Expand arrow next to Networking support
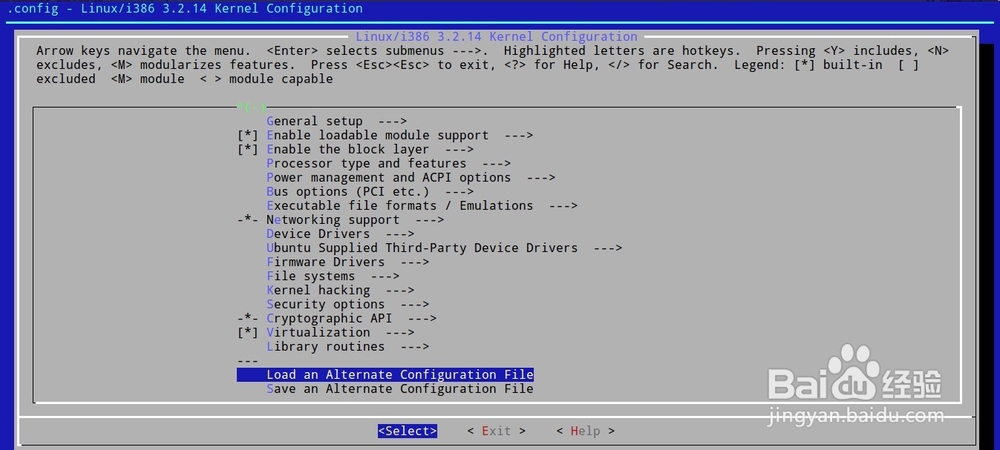Screen dimensions: 1000x450 click(x=430, y=219)
